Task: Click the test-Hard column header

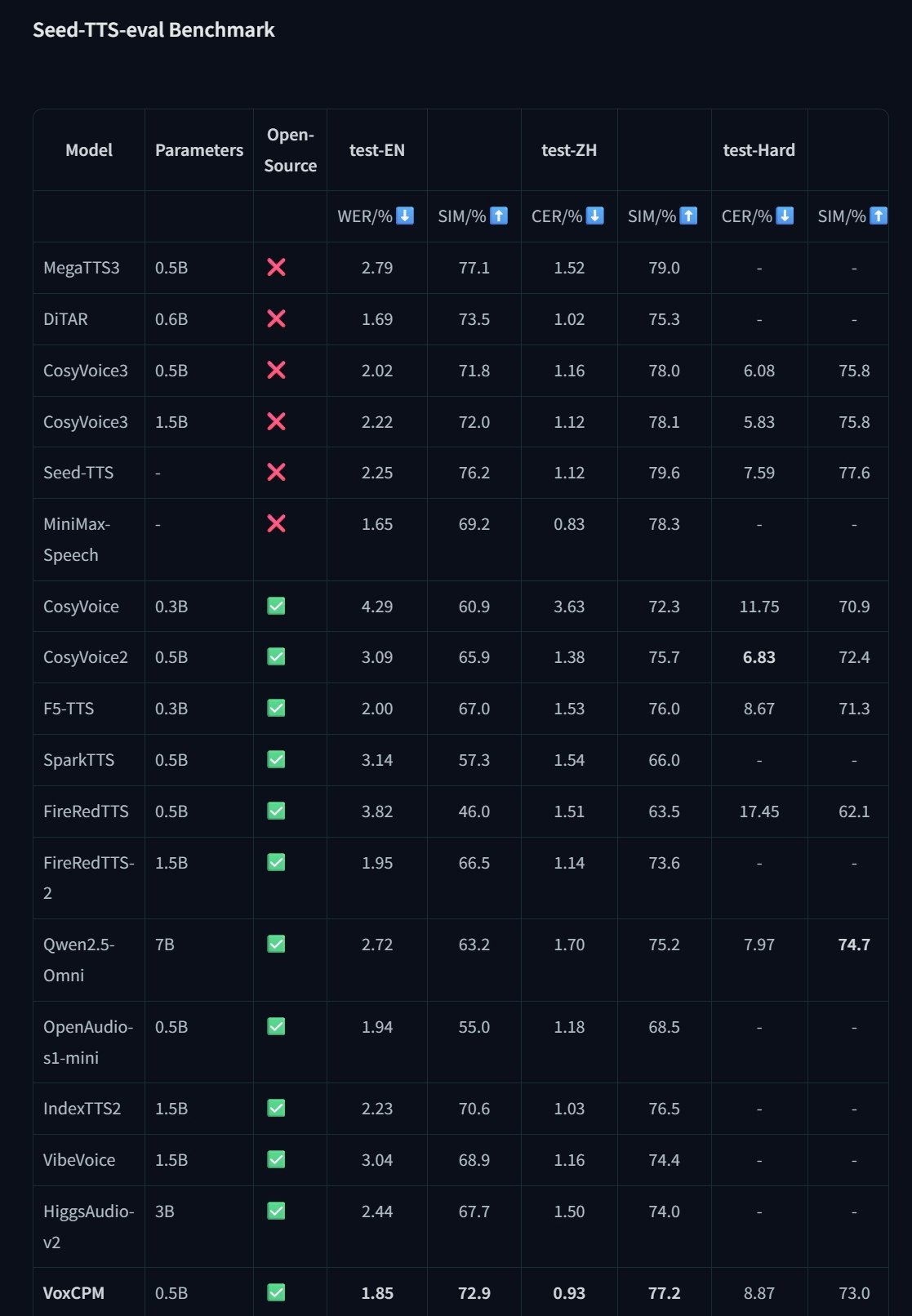Action: point(759,150)
